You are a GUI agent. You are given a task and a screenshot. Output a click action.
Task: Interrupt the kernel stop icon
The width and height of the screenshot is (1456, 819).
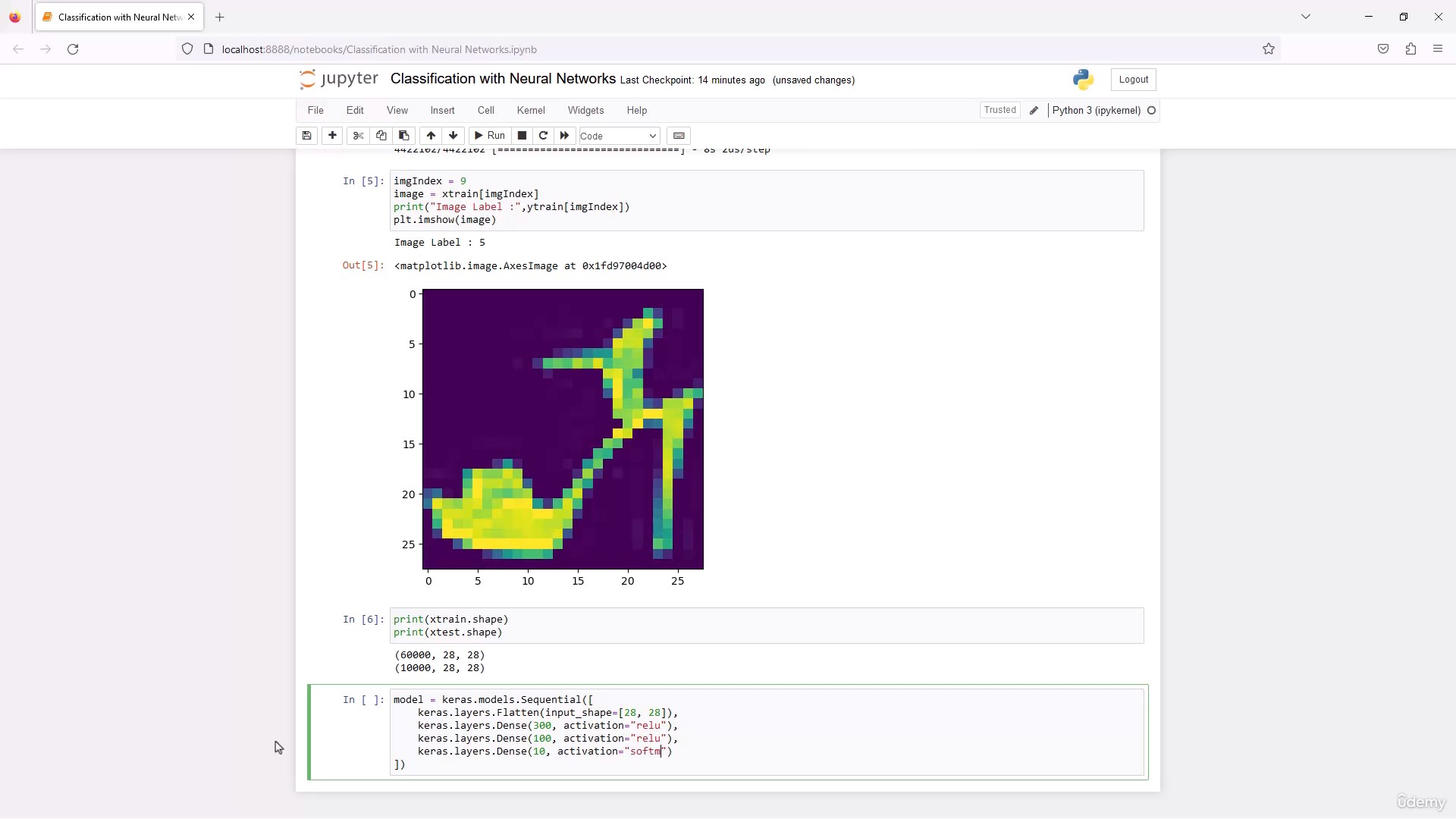[522, 136]
